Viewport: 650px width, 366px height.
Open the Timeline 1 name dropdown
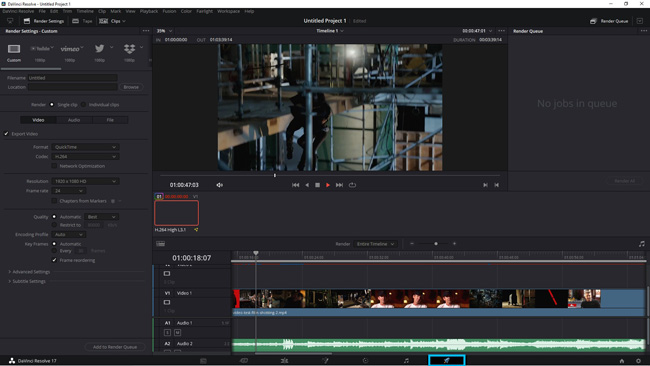[x=330, y=31]
